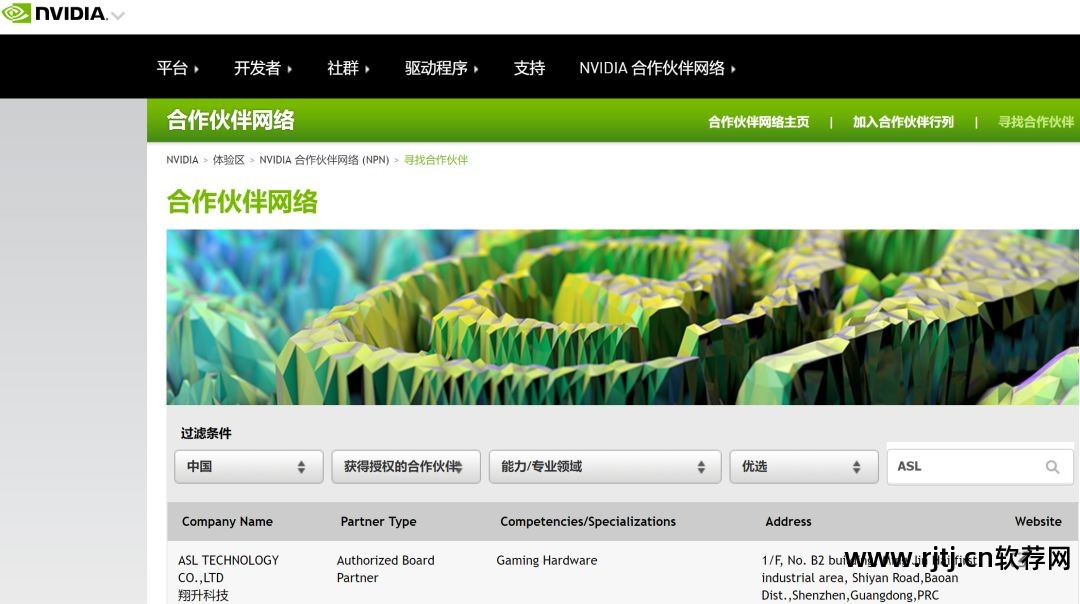This screenshot has width=1080, height=604.
Task: Open the 平台 menu
Action: [177, 68]
